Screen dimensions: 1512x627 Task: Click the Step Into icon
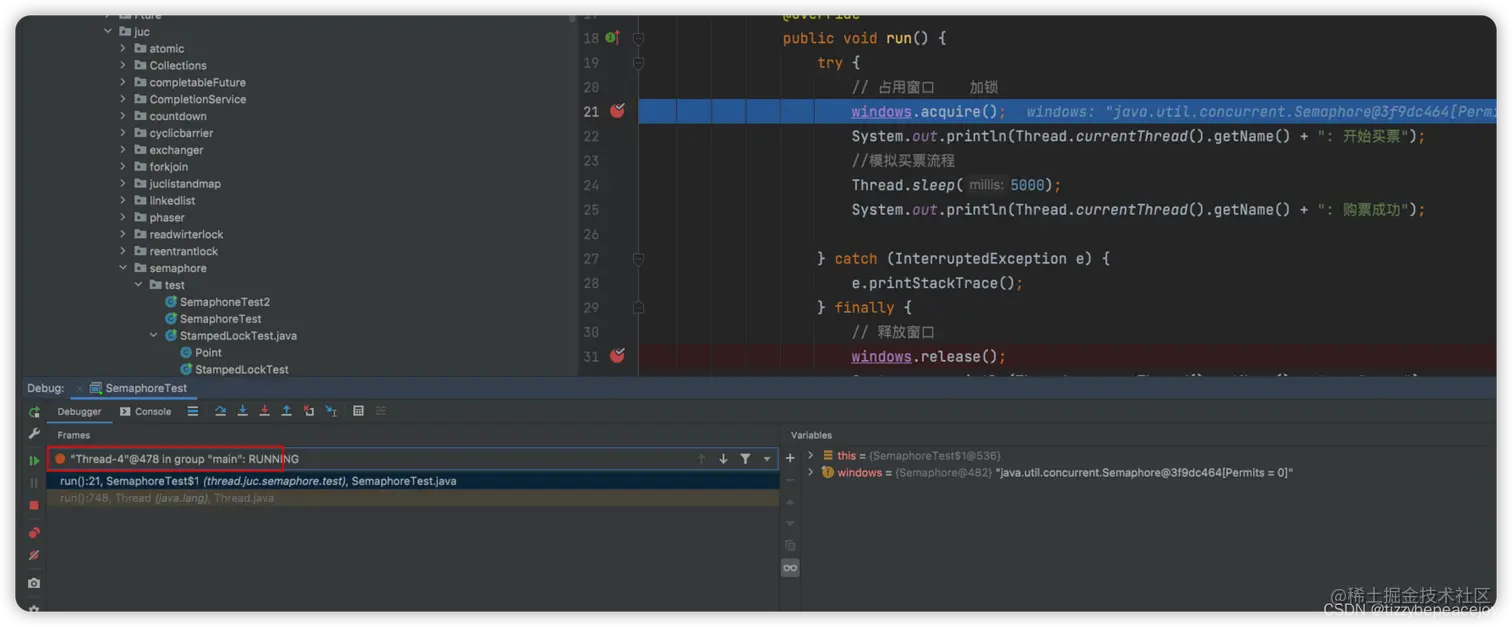242,411
